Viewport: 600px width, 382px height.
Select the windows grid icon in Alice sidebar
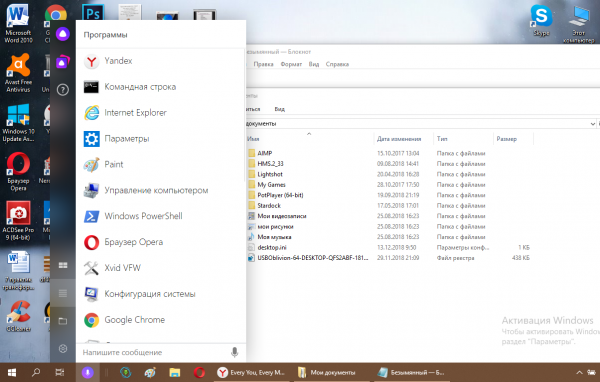coord(63,265)
